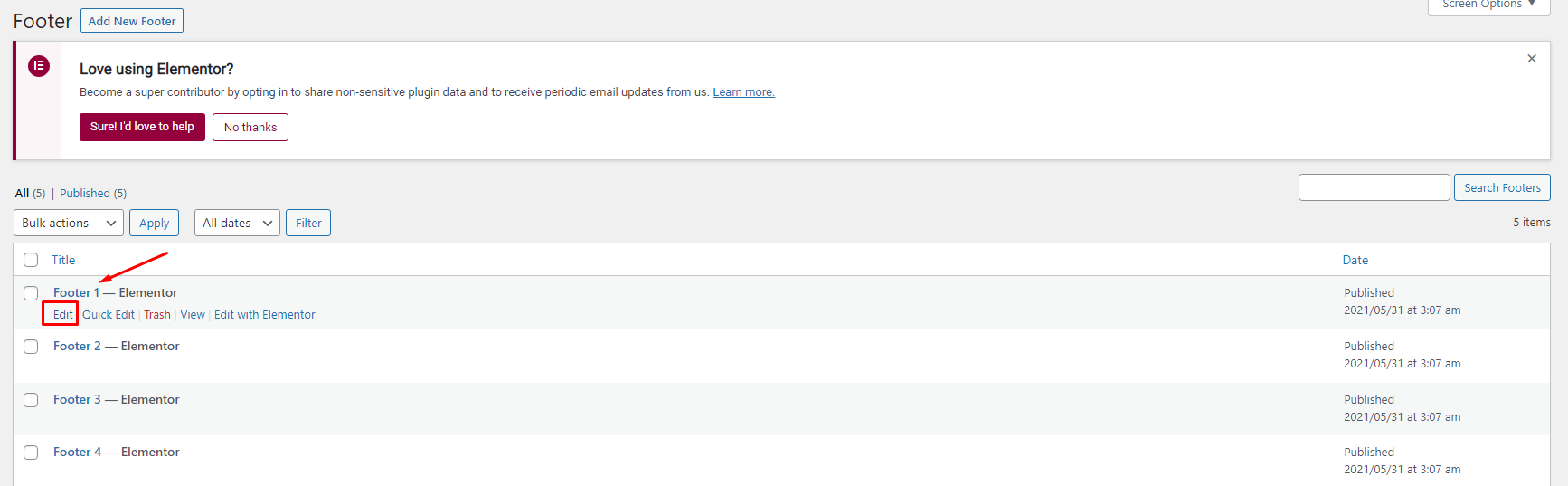Expand the All dates dropdown

237,223
